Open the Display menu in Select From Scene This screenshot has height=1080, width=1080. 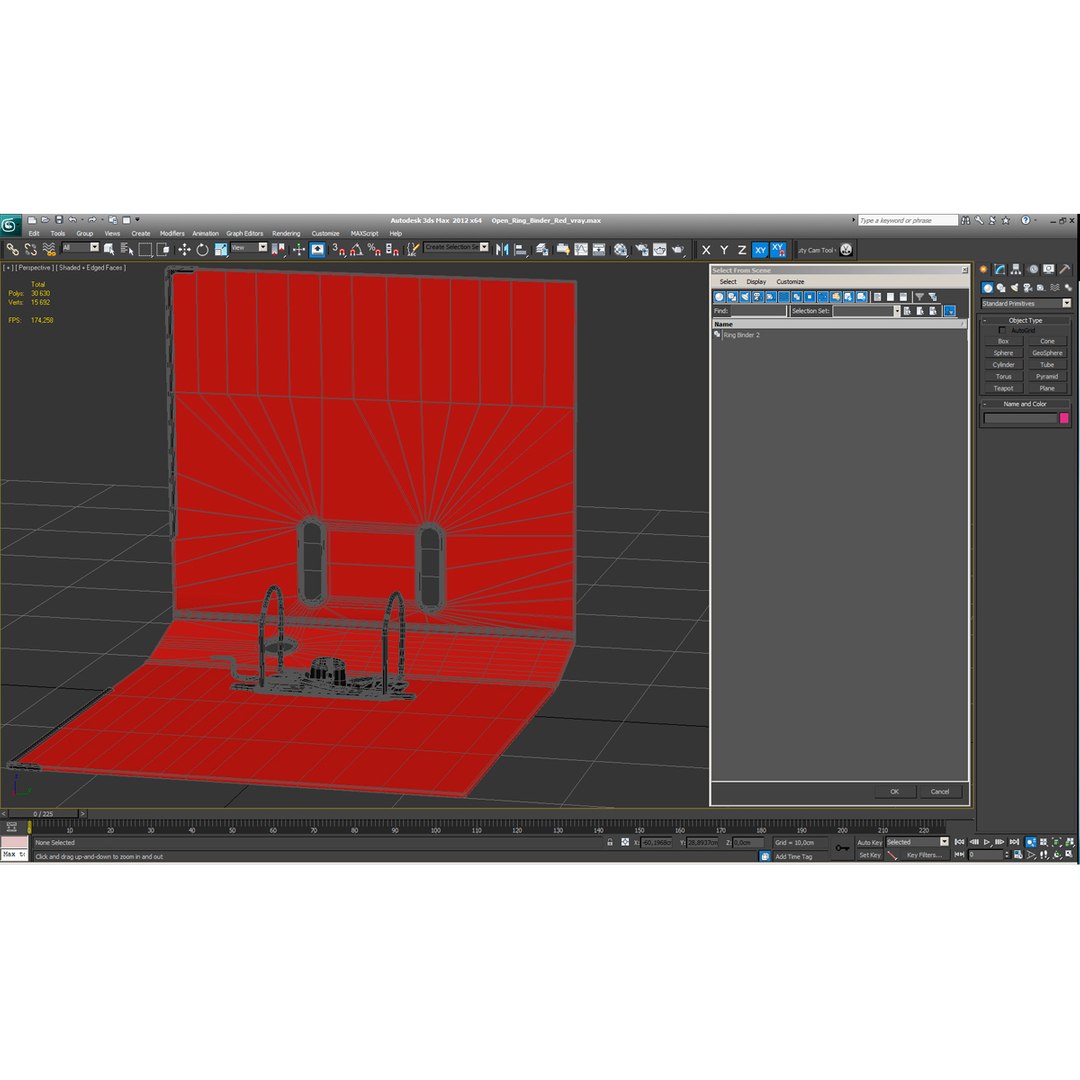[756, 282]
